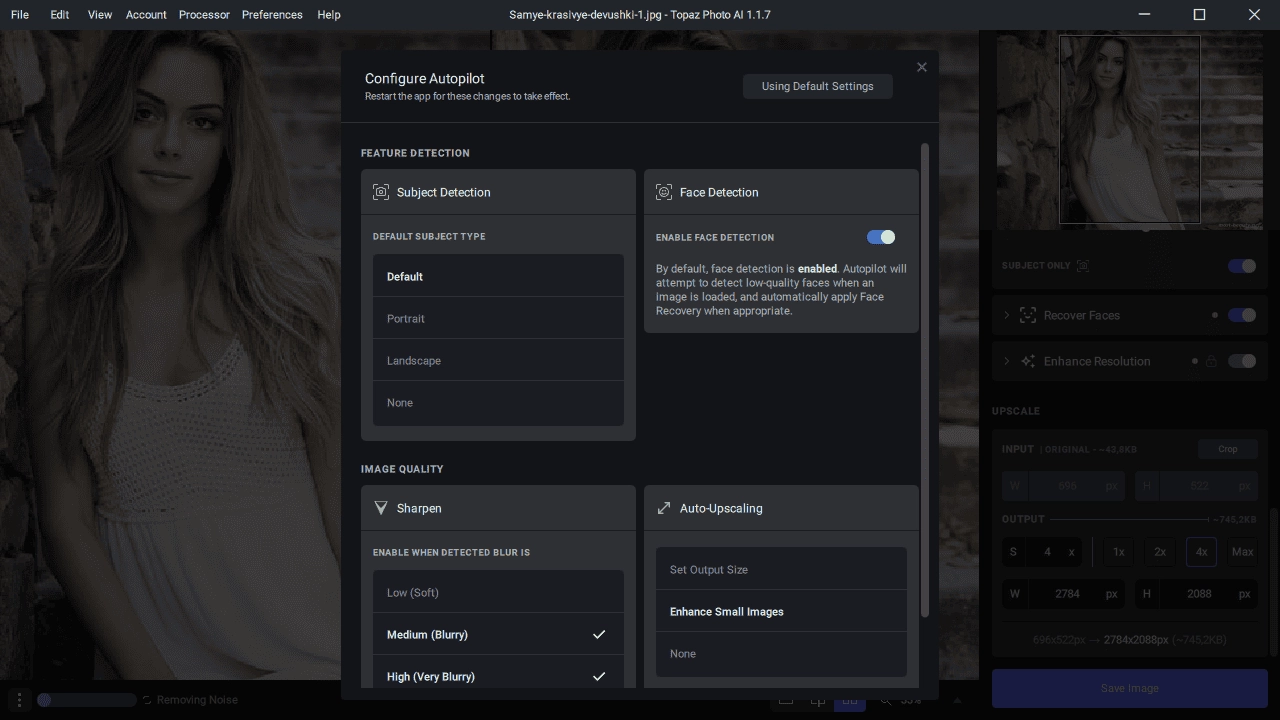Click the Subject Only camera icon
1280x720 pixels.
point(1083,266)
